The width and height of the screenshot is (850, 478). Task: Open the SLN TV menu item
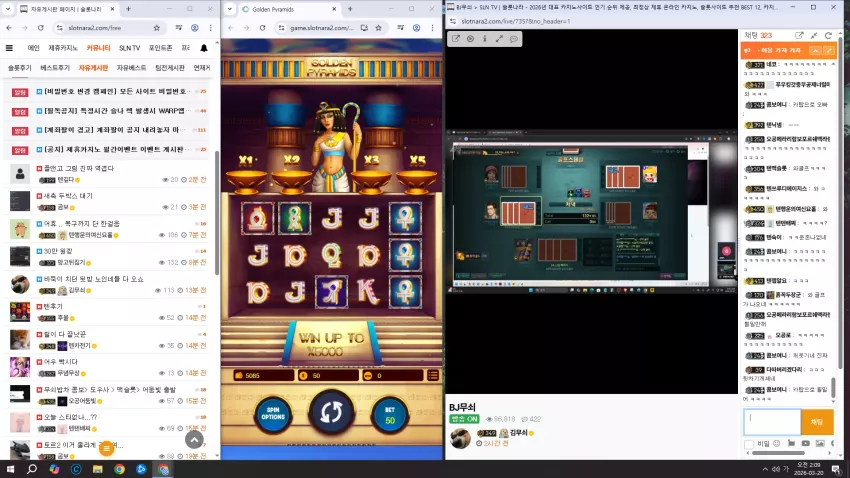pos(130,48)
